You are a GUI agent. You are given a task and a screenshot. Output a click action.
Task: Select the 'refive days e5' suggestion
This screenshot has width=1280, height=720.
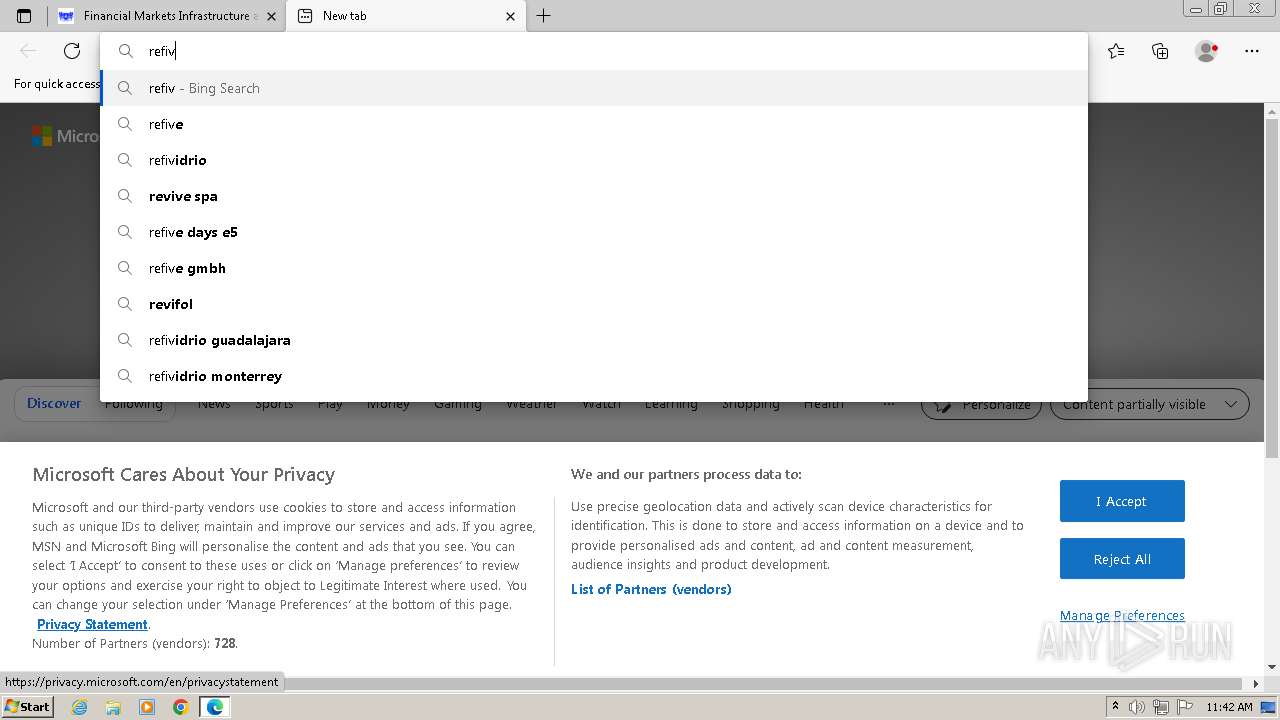tap(594, 232)
